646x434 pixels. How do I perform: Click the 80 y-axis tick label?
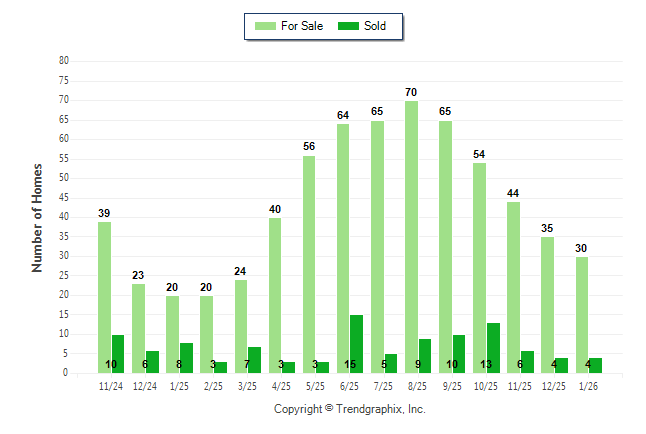[x=64, y=61]
